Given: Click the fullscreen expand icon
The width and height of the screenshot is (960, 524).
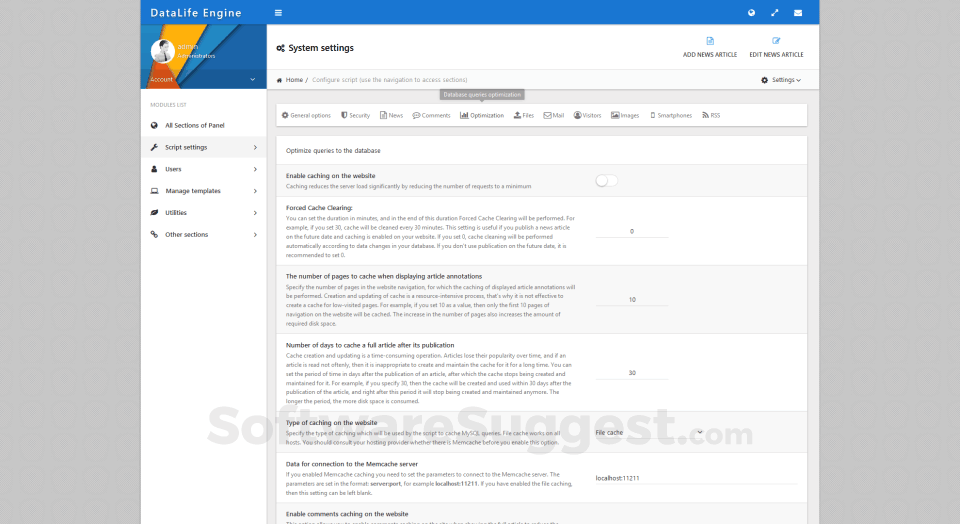Looking at the screenshot, I should [x=775, y=13].
